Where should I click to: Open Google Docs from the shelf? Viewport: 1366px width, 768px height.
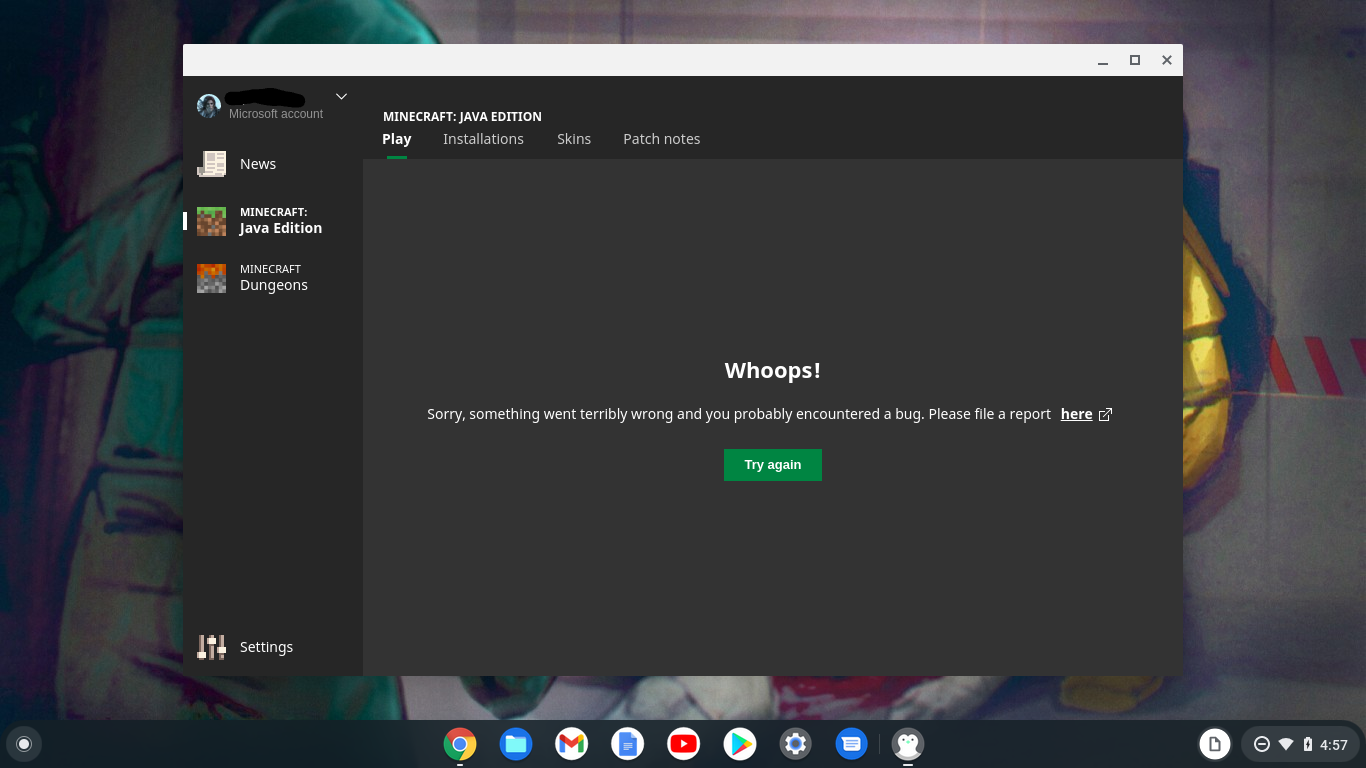[x=628, y=744]
